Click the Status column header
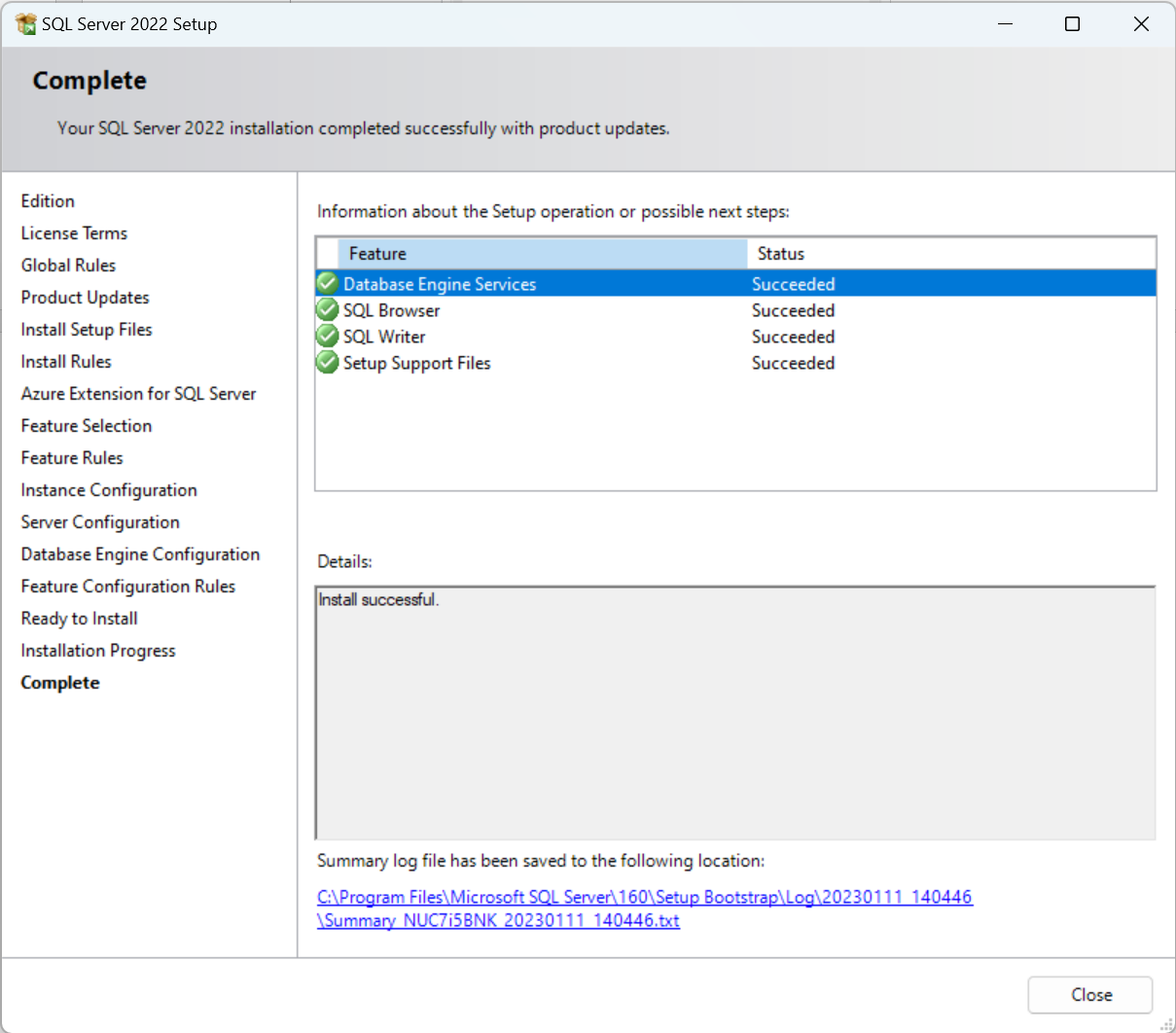1176x1033 pixels. click(951, 254)
